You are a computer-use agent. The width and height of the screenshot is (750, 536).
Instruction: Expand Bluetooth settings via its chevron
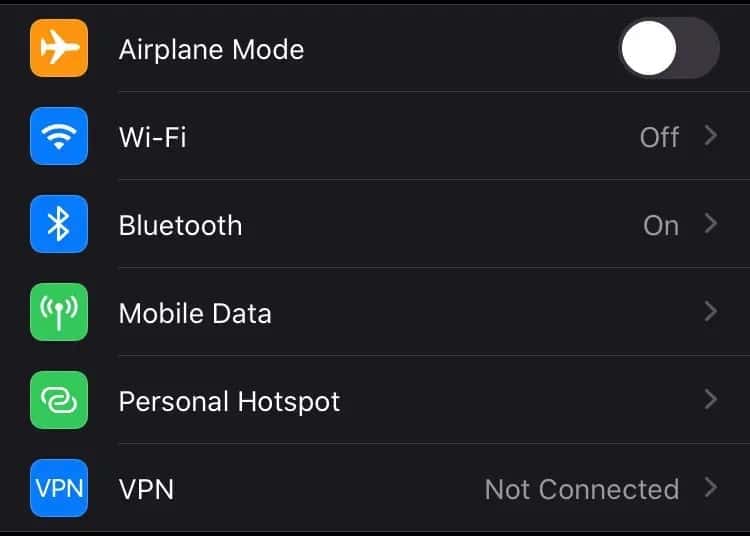coord(711,224)
